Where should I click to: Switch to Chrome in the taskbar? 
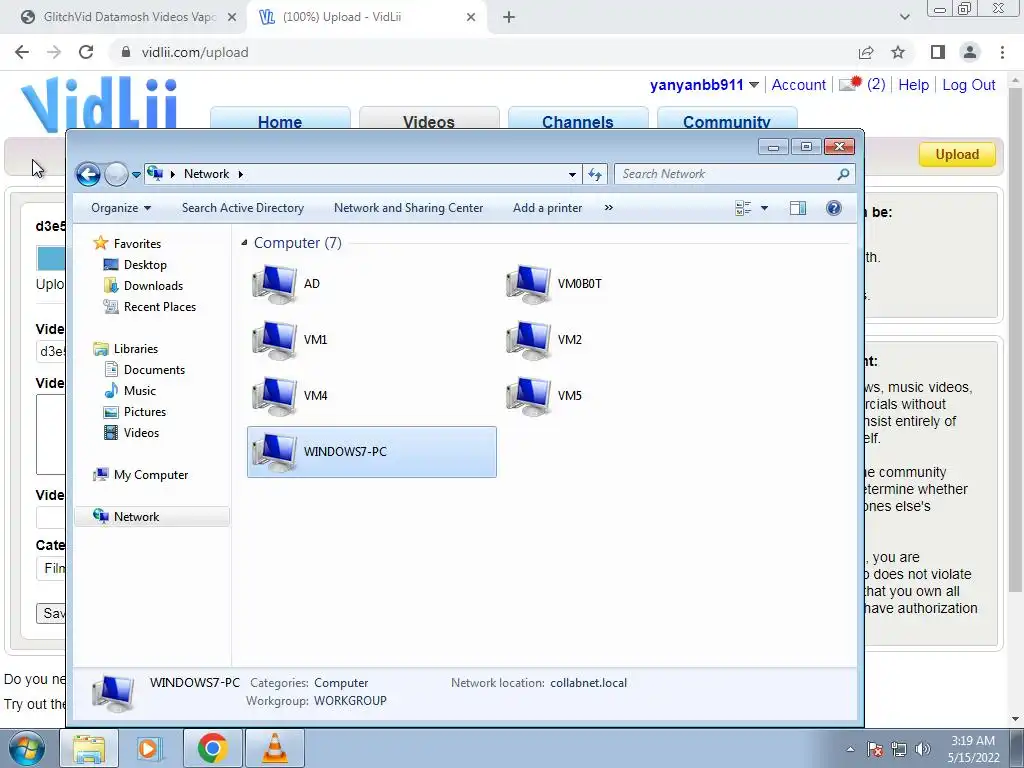(212, 748)
